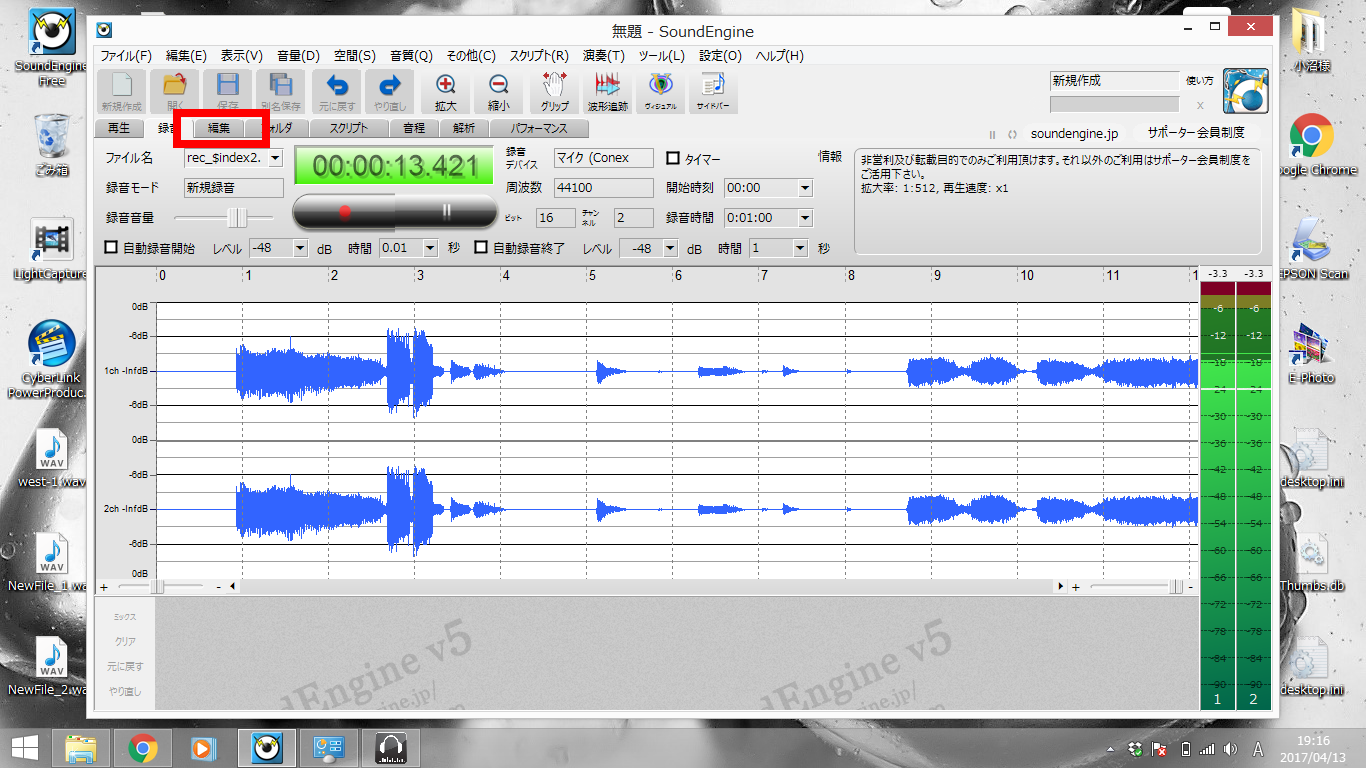Viewport: 1366px width, 768px height.
Task: Click the headphones app taskbar icon
Action: coord(389,748)
